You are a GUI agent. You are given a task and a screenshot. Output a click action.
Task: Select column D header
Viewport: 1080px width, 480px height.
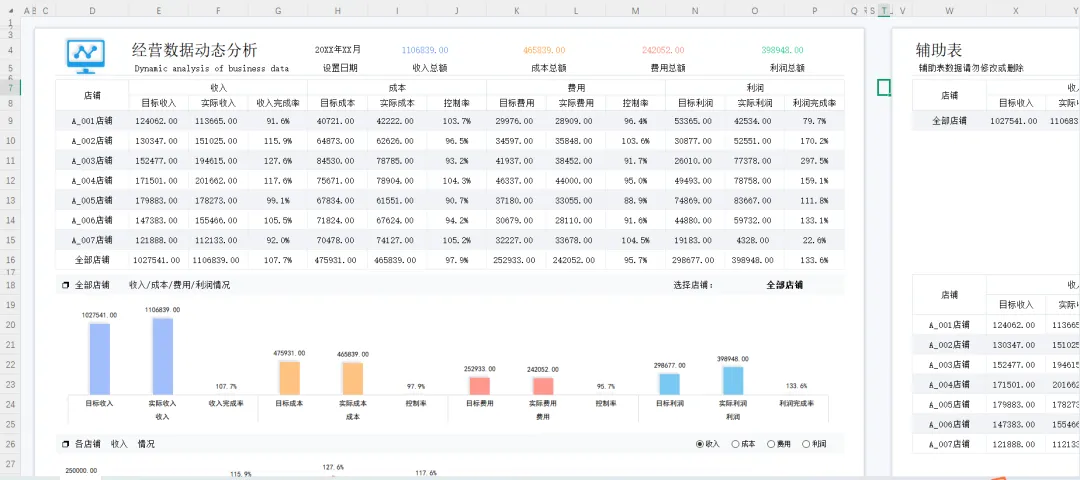[x=92, y=10]
